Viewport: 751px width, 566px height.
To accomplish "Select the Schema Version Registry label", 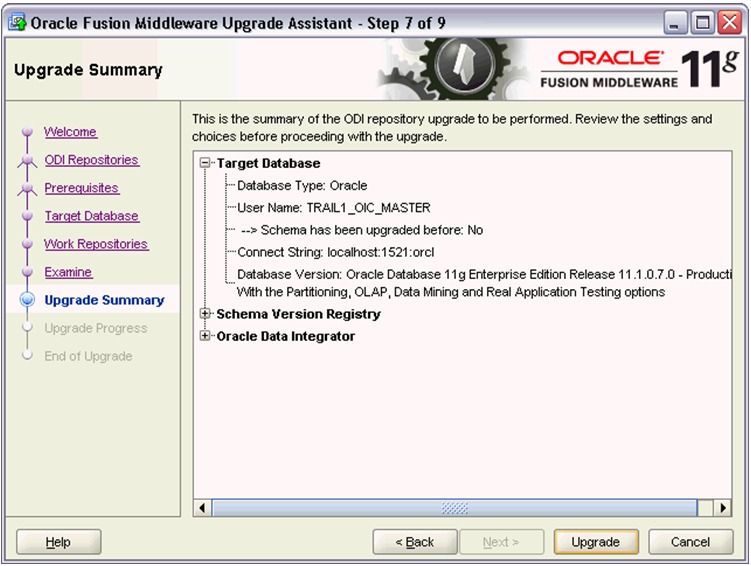I will [x=298, y=314].
